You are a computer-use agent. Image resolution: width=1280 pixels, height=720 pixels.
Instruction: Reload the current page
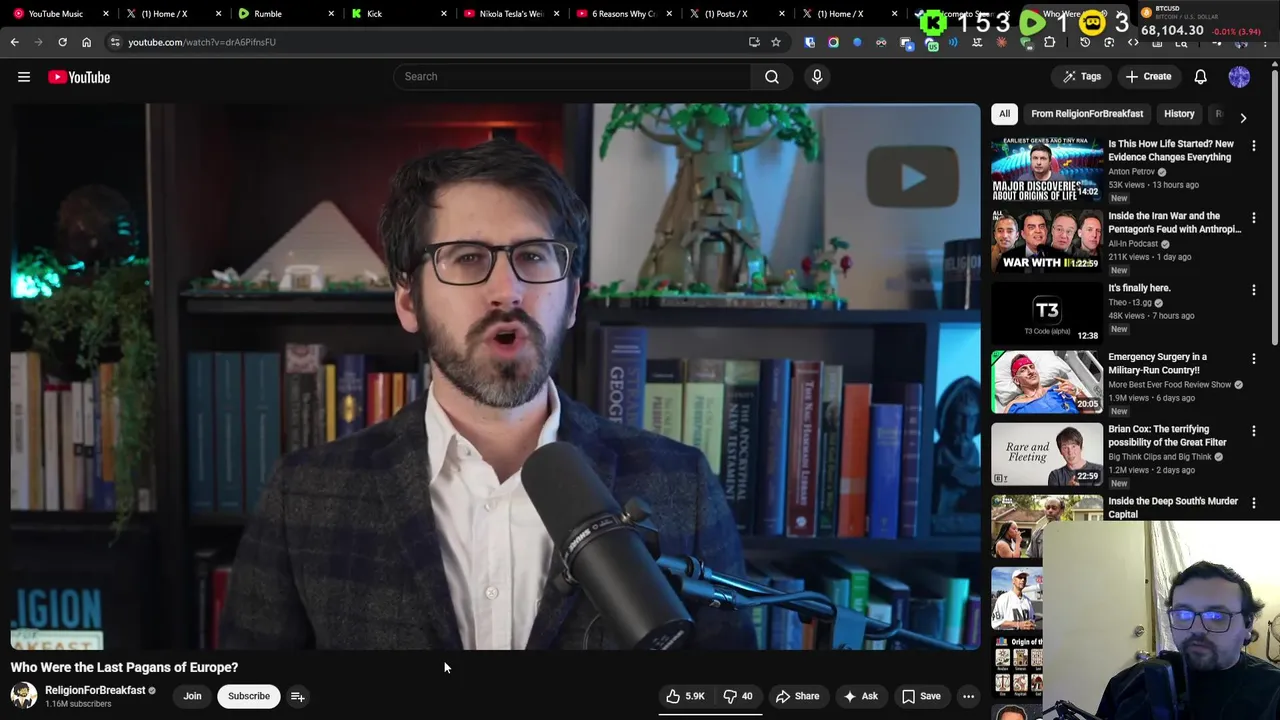tap(62, 42)
